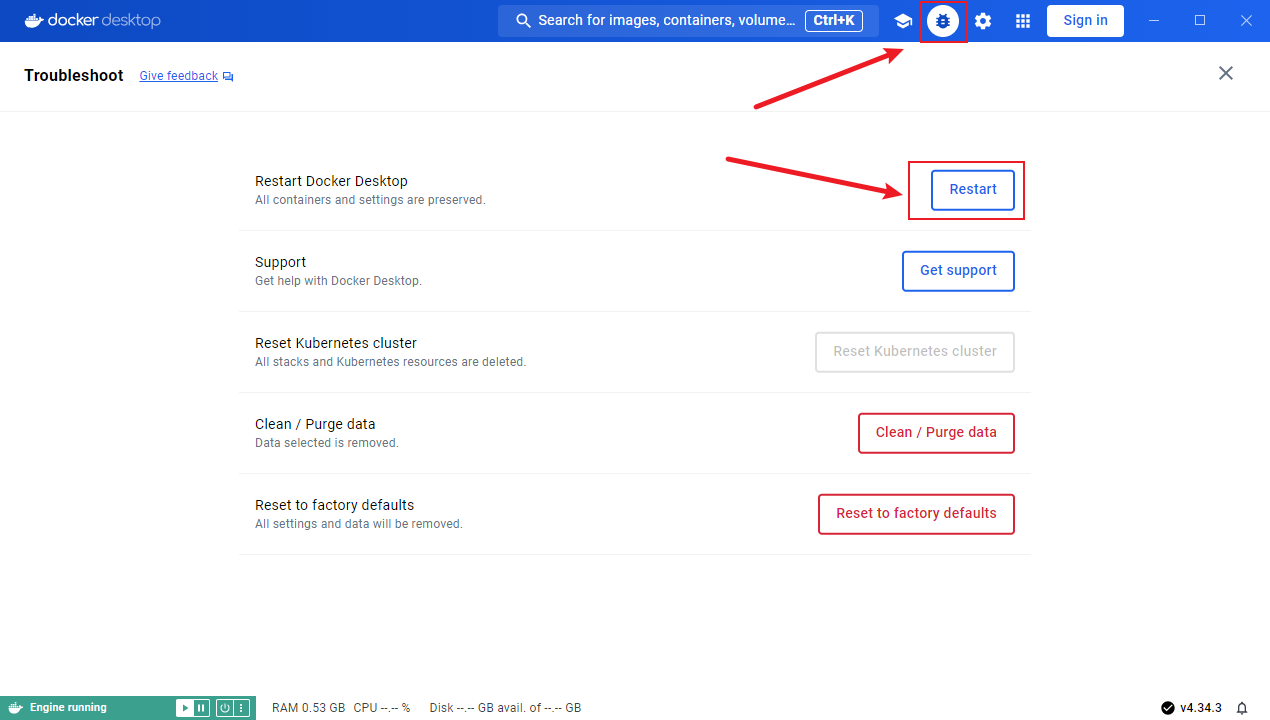The image size is (1270, 720).
Task: Click the search magnifier icon
Action: coord(523,21)
